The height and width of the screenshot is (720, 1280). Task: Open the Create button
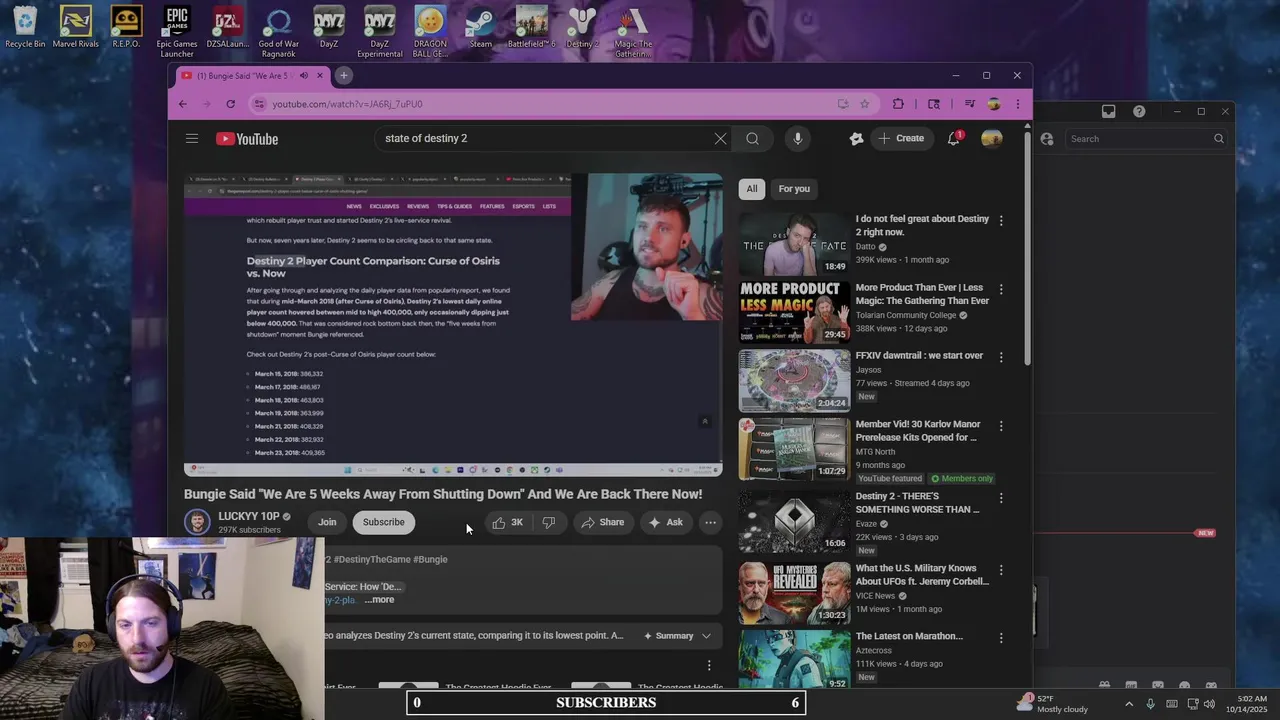tap(901, 138)
